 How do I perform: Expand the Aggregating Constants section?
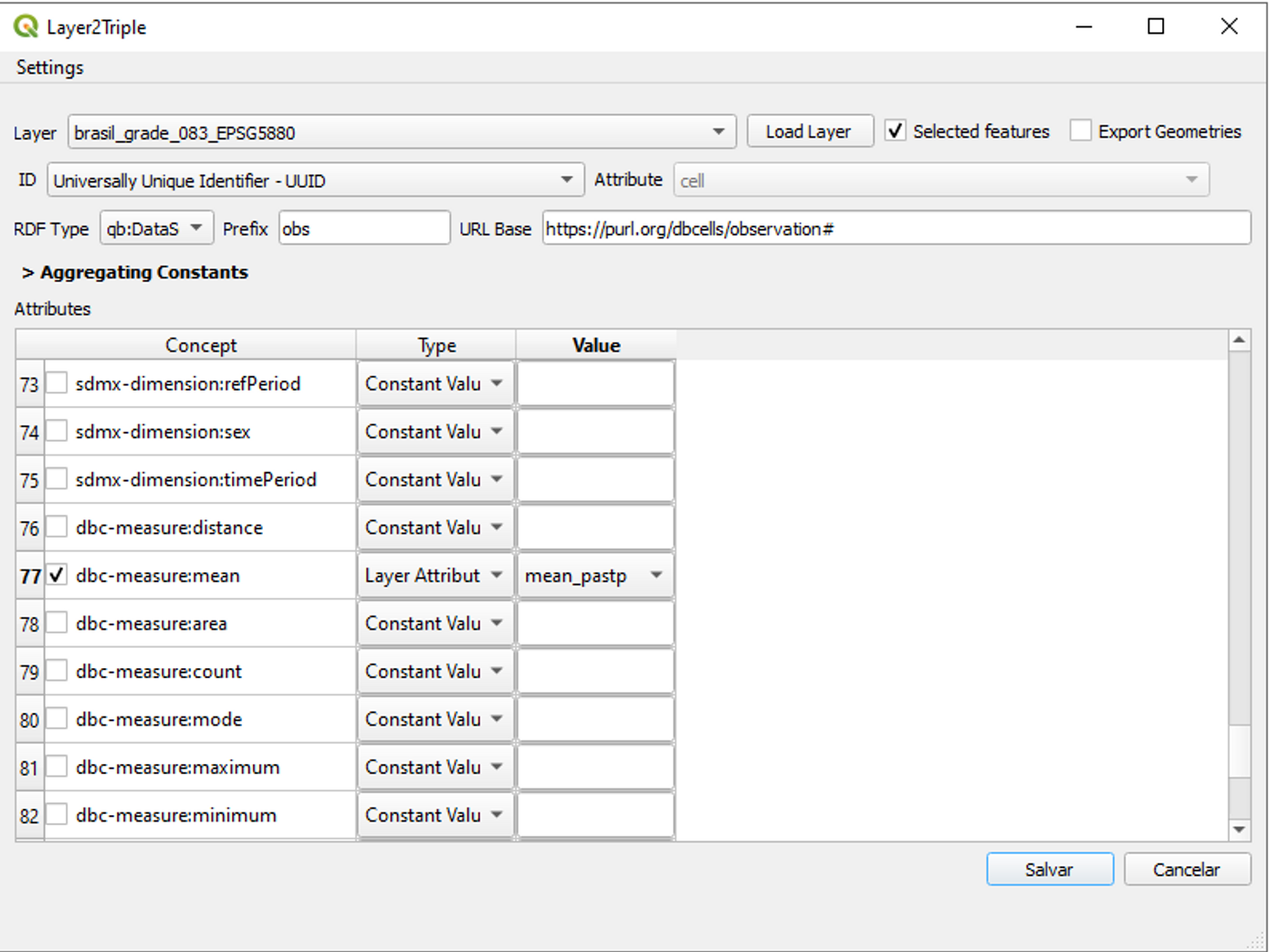pyautogui.click(x=134, y=272)
